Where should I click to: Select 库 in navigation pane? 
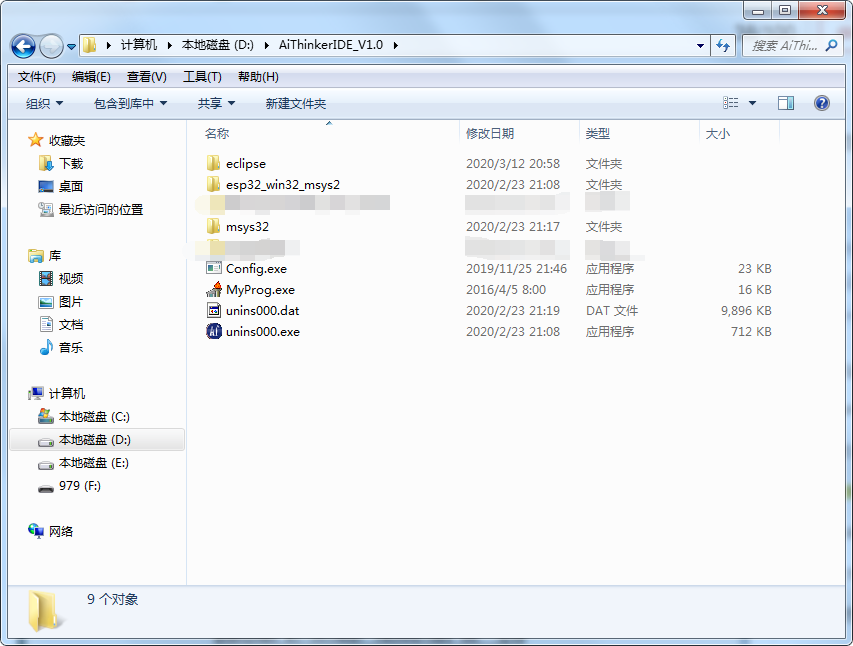pos(55,255)
